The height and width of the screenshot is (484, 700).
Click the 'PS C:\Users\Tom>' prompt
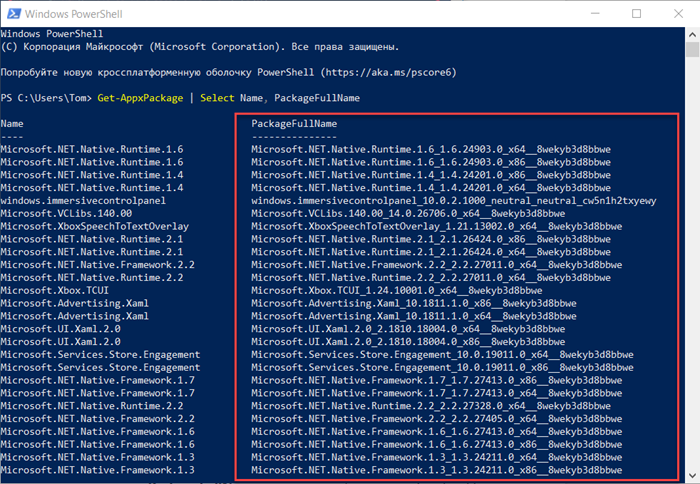click(46, 98)
